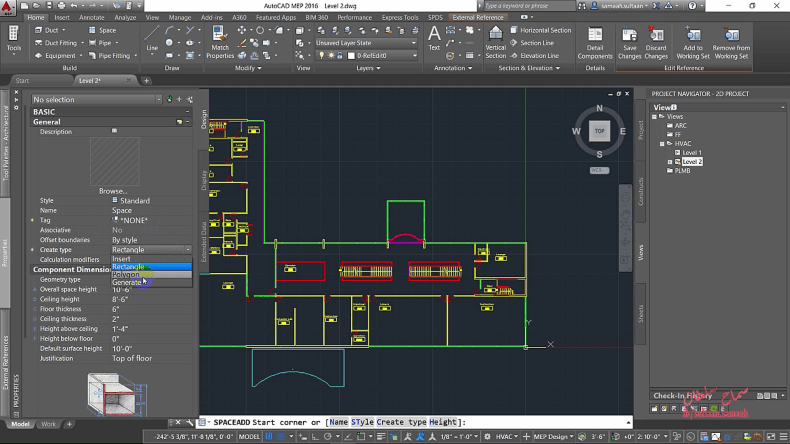Click the TOP face of ViewCube

click(x=599, y=131)
